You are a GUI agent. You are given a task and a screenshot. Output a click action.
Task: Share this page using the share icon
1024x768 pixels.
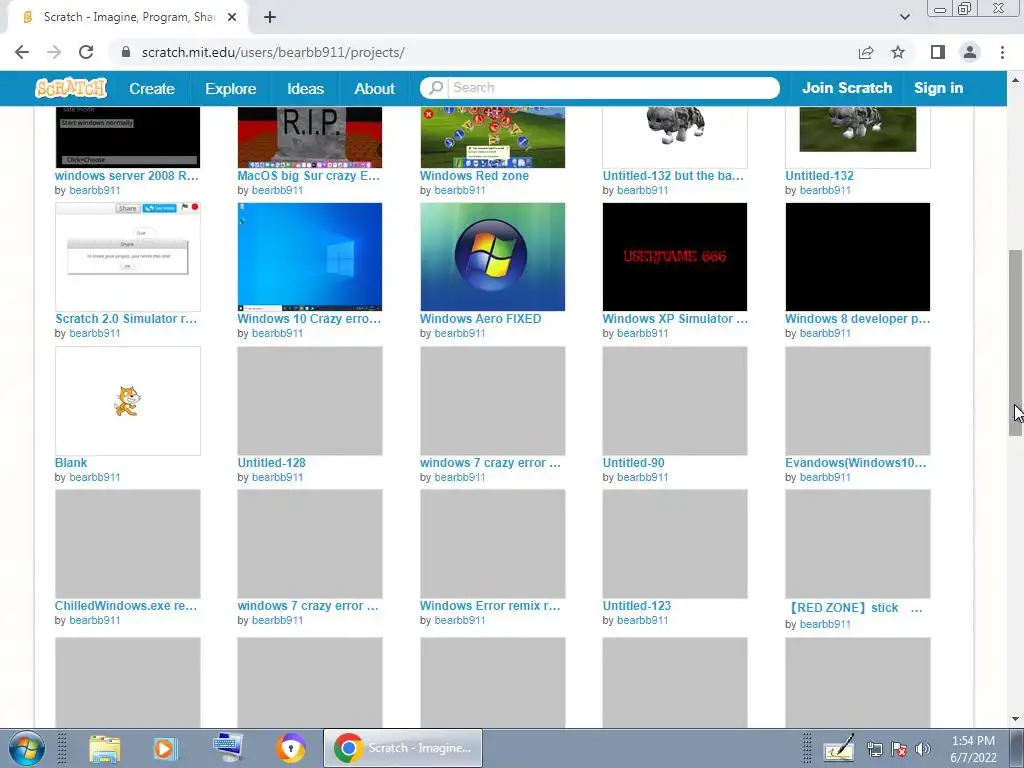click(x=866, y=52)
